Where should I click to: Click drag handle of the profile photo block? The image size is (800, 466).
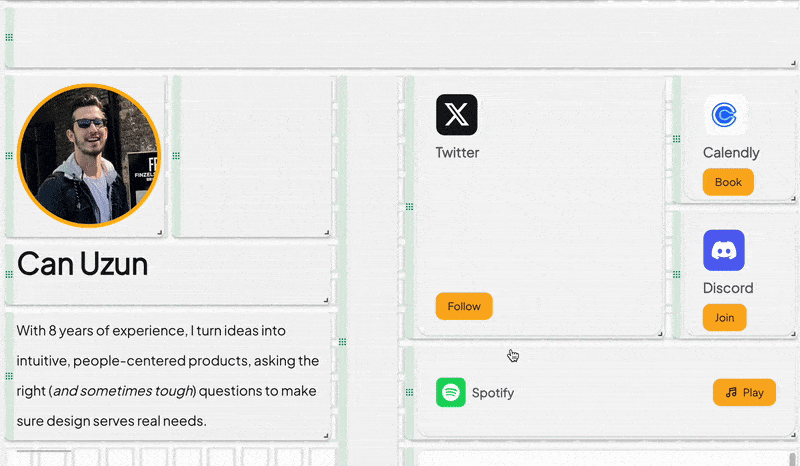tap(9, 156)
